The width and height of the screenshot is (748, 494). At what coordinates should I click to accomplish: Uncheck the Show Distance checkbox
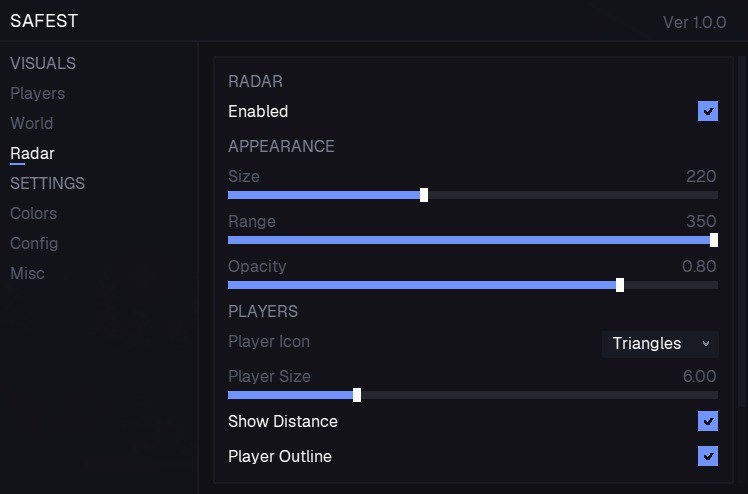tap(708, 421)
